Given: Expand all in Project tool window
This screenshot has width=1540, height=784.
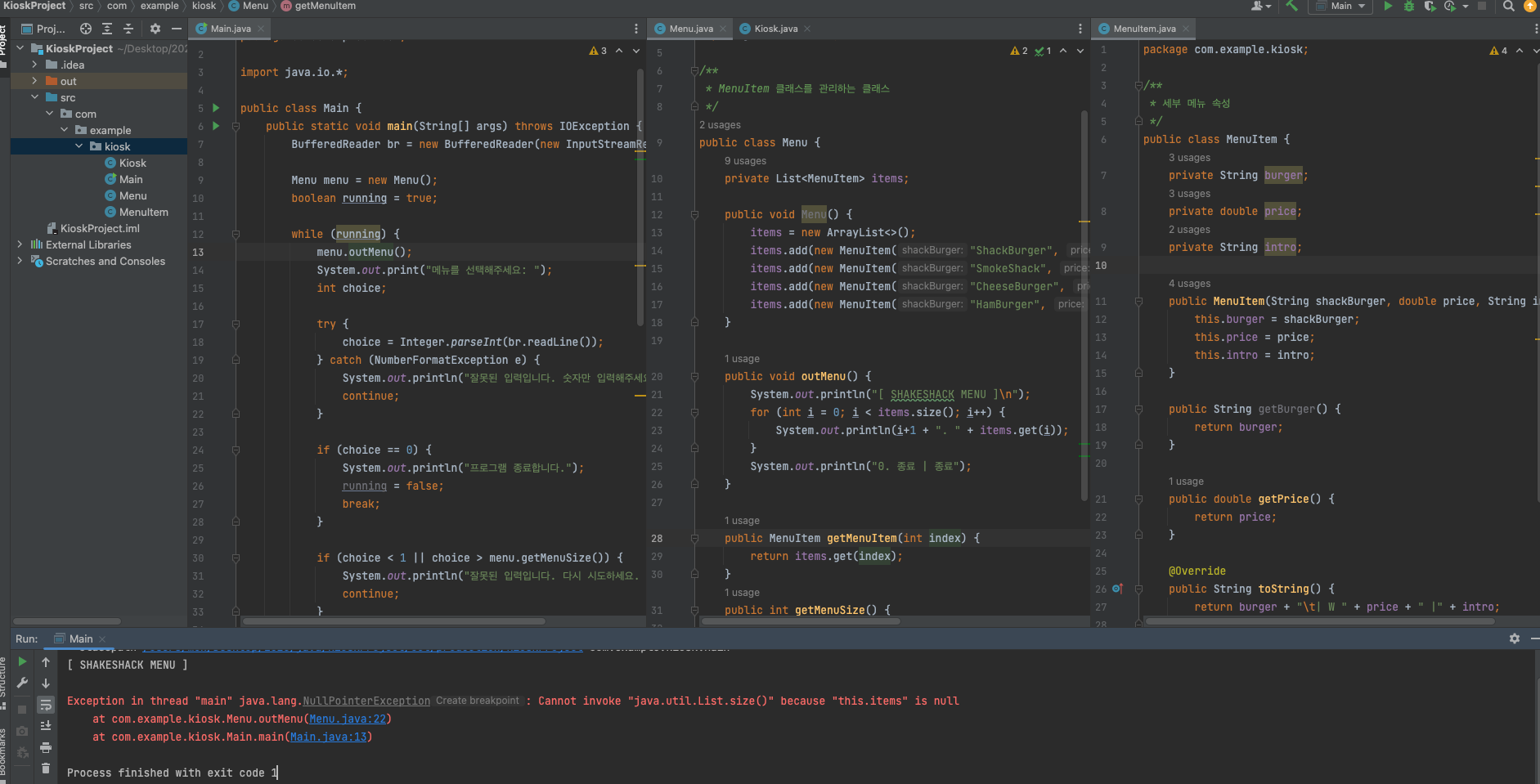Looking at the screenshot, I should point(107,29).
